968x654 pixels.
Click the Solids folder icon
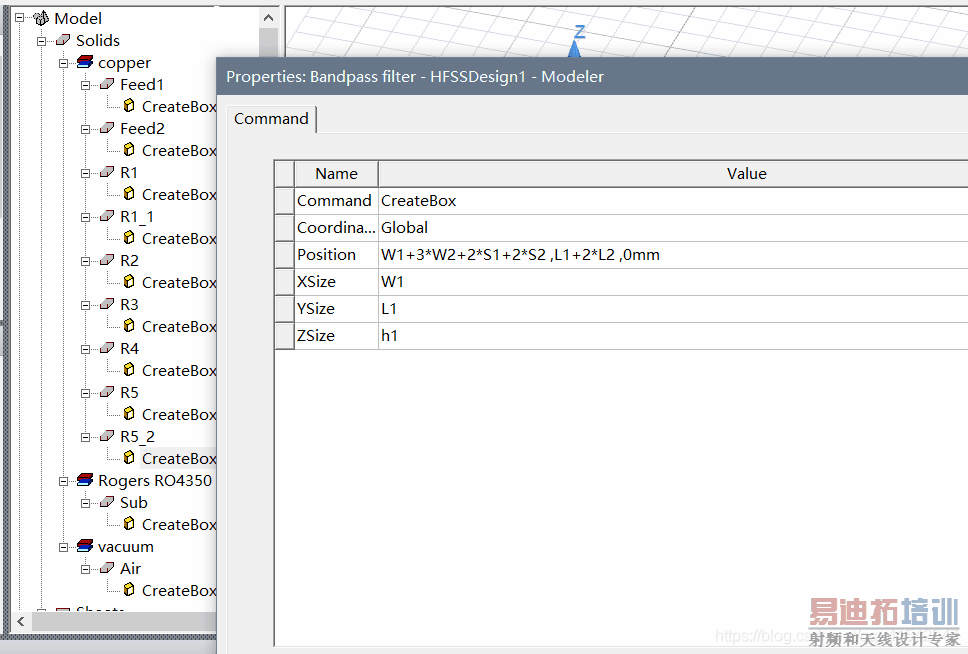[x=62, y=41]
